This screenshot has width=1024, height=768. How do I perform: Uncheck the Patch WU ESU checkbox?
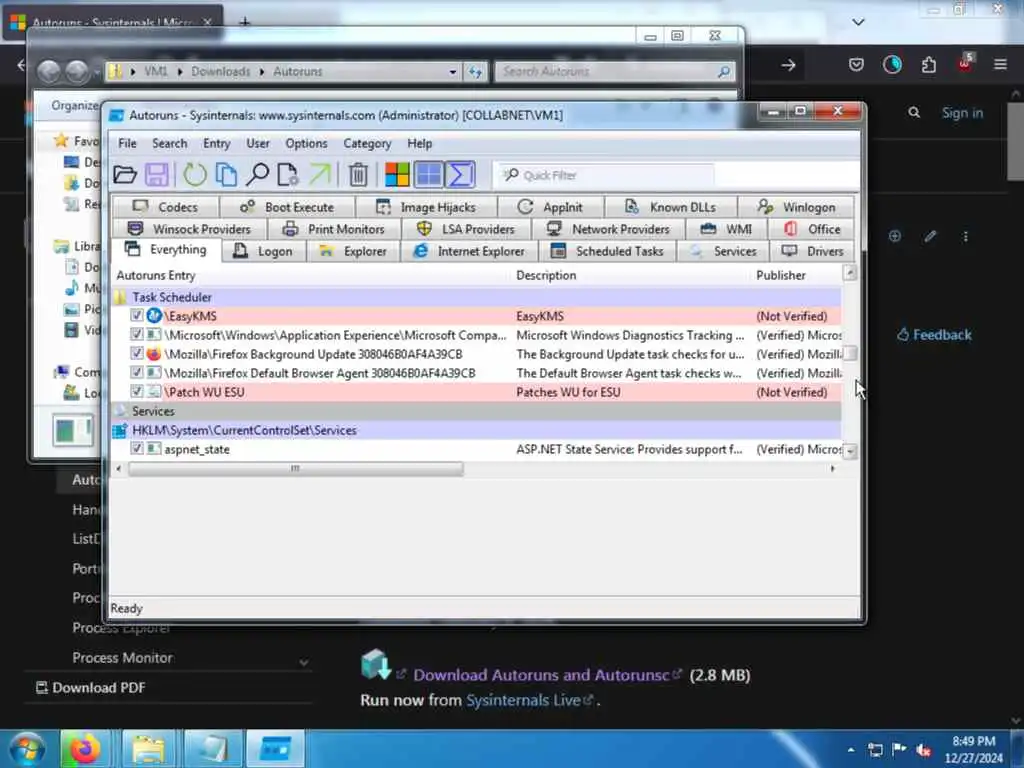coord(136,391)
